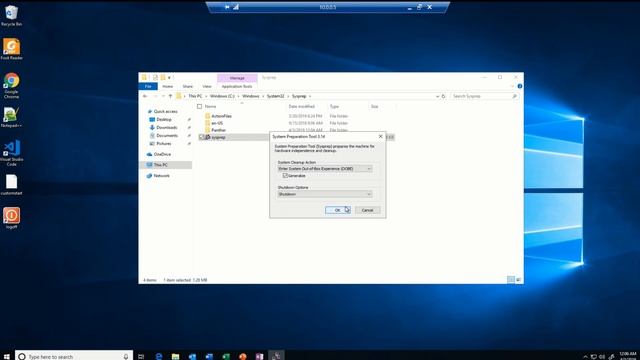The image size is (640, 360).
Task: Switch to details view in Explorer status bar
Action: click(x=511, y=280)
